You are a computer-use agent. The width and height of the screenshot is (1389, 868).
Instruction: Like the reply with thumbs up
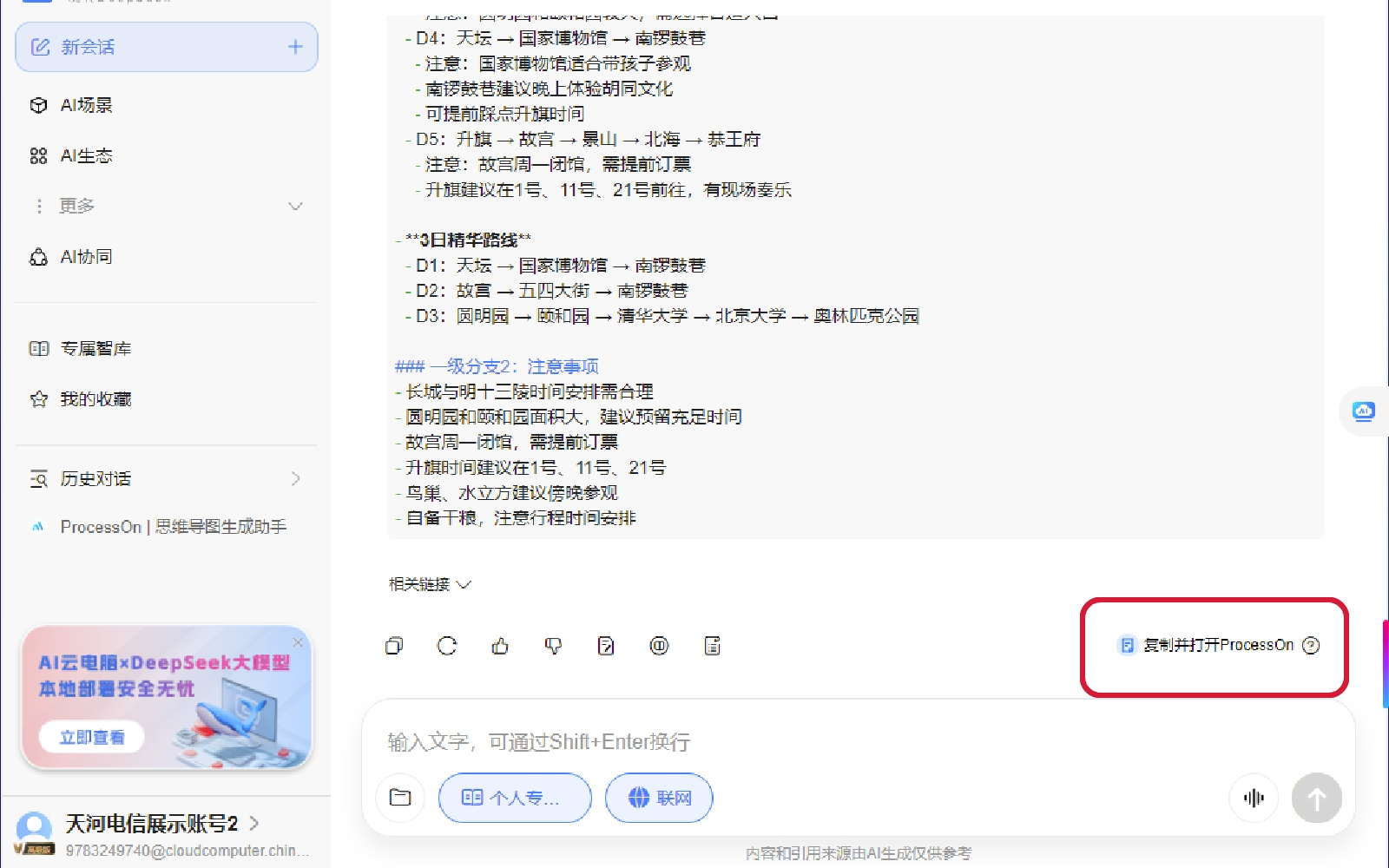pyautogui.click(x=500, y=646)
